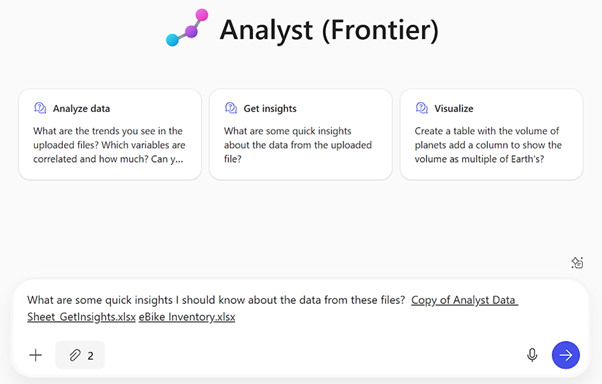Open the paperclip attachments icon

[x=74, y=356]
